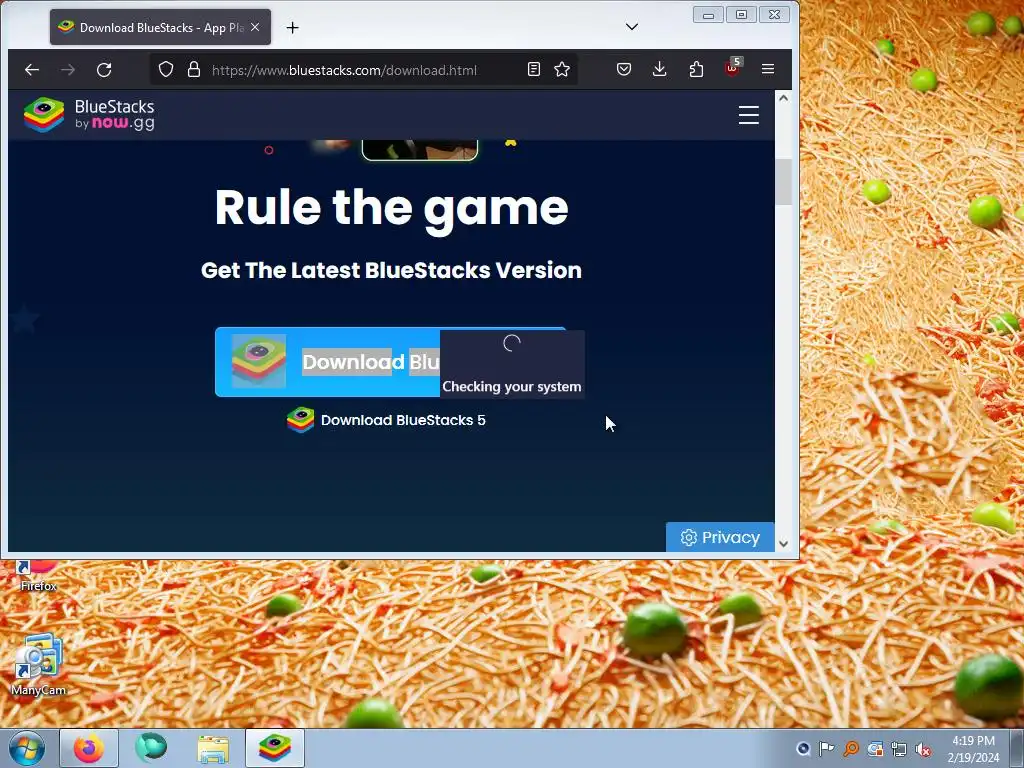Screen dimensions: 1024x768
Task: Open Firefox from the taskbar
Action: tap(89, 748)
